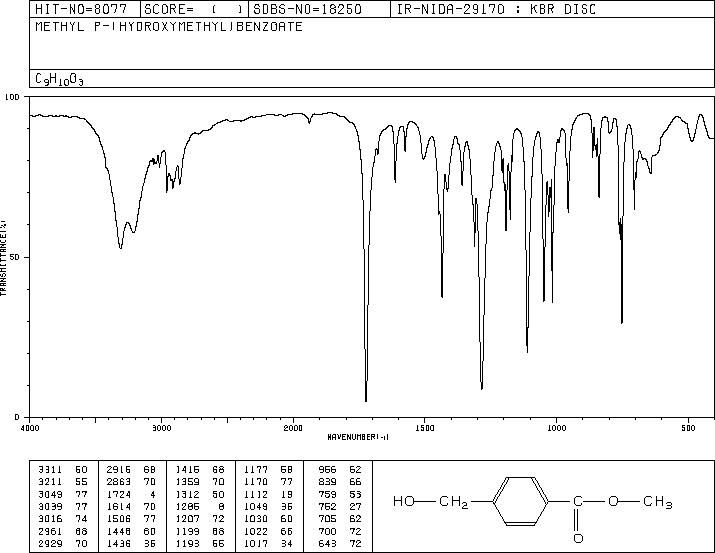Click the 1416 peak table entry

[x=187, y=470]
